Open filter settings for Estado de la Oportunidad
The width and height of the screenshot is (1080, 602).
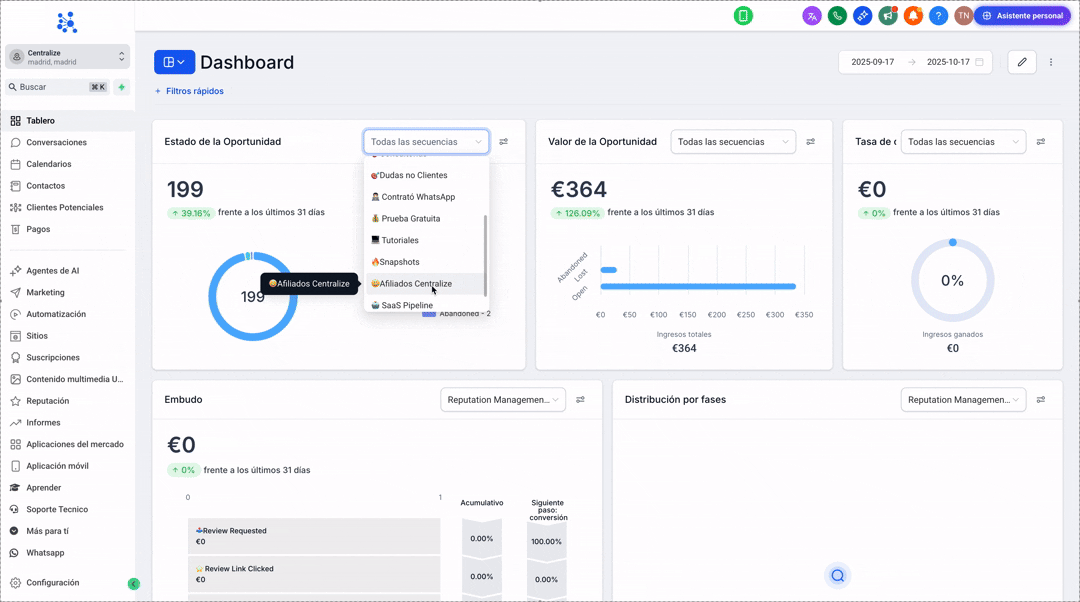[x=504, y=142]
